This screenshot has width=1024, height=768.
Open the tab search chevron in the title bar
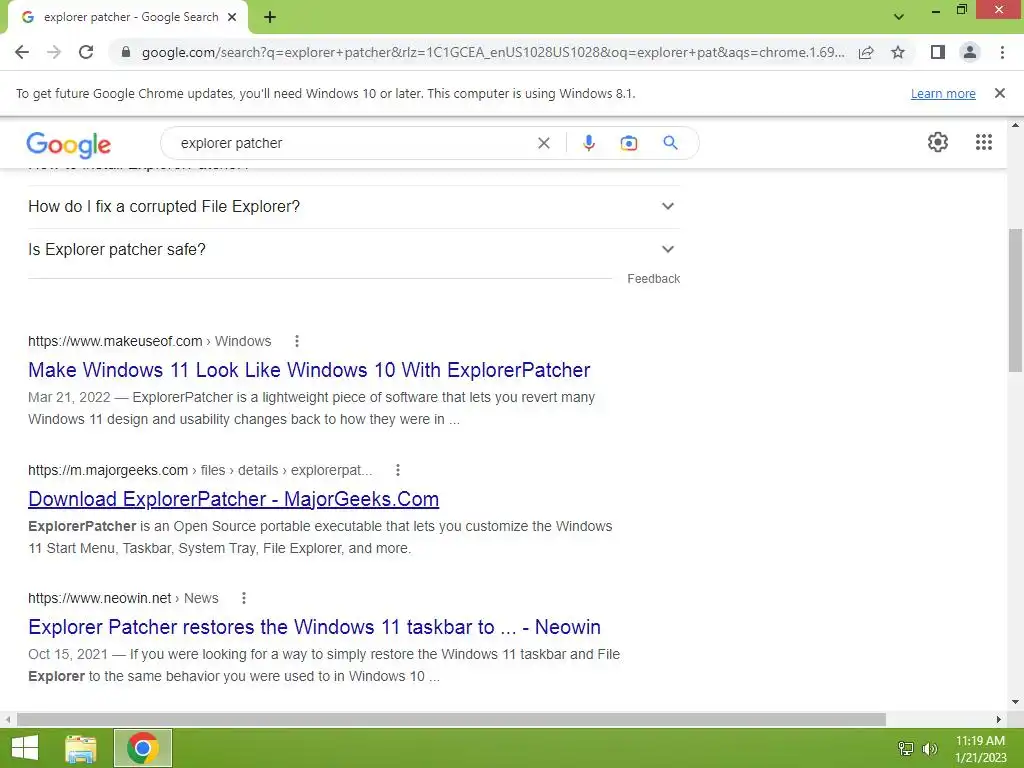coord(899,17)
